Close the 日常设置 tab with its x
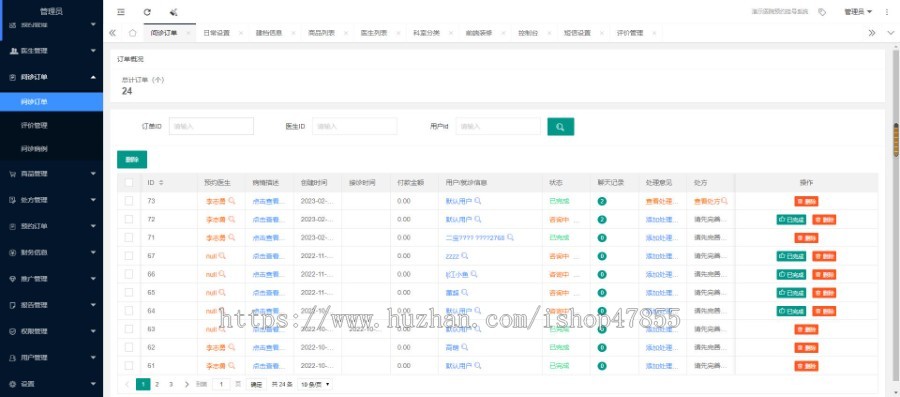The image size is (900, 397). (240, 33)
